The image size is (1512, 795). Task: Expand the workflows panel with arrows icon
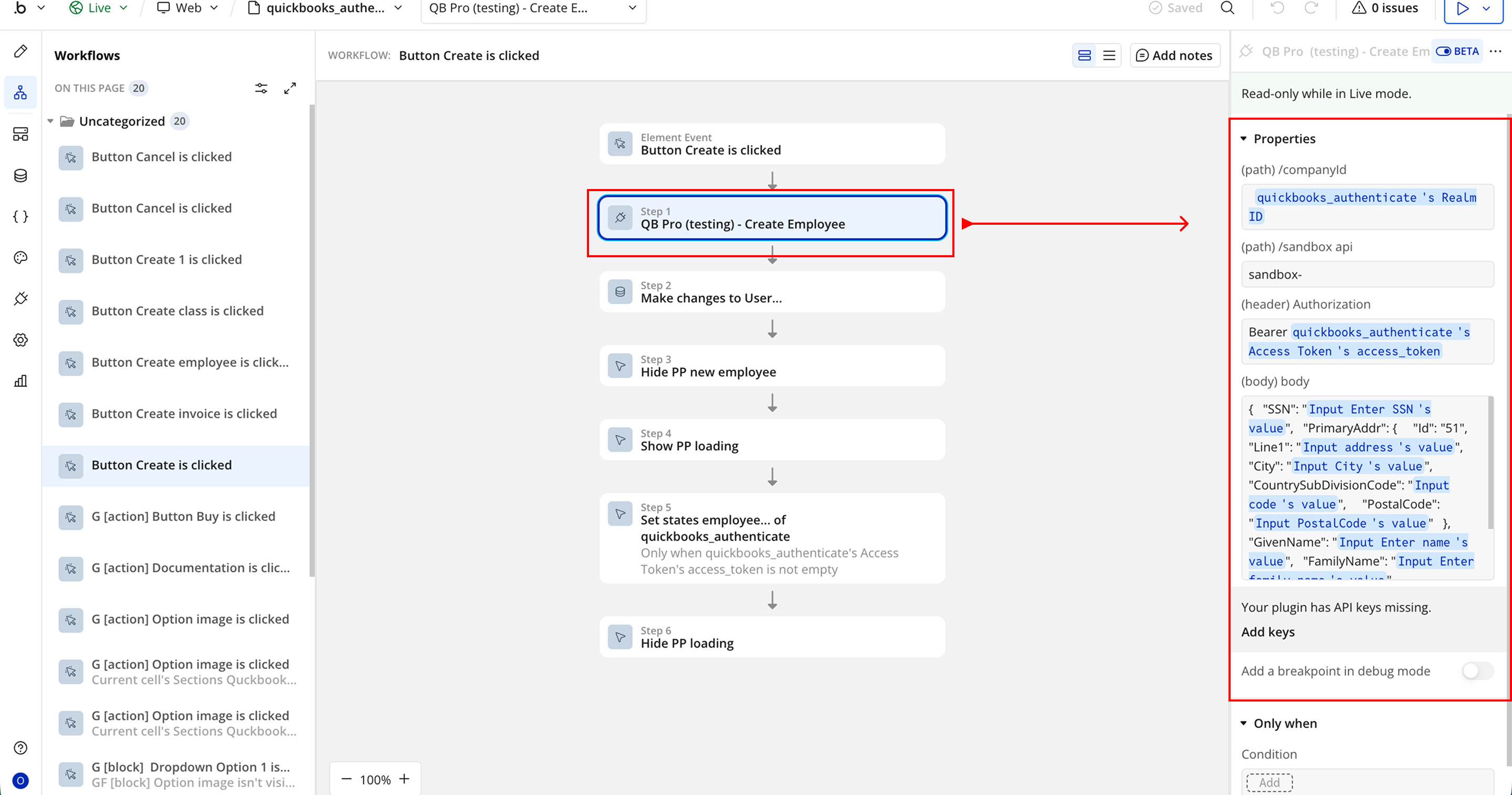(x=290, y=88)
